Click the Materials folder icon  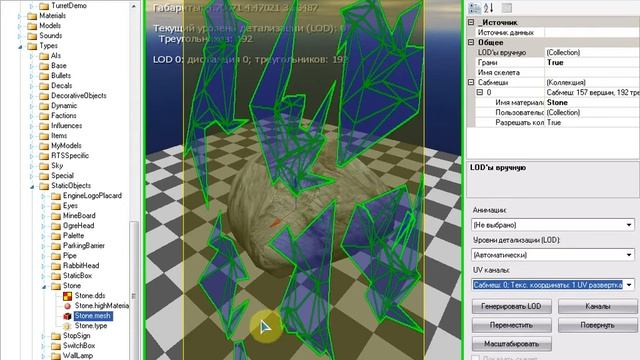[32, 16]
